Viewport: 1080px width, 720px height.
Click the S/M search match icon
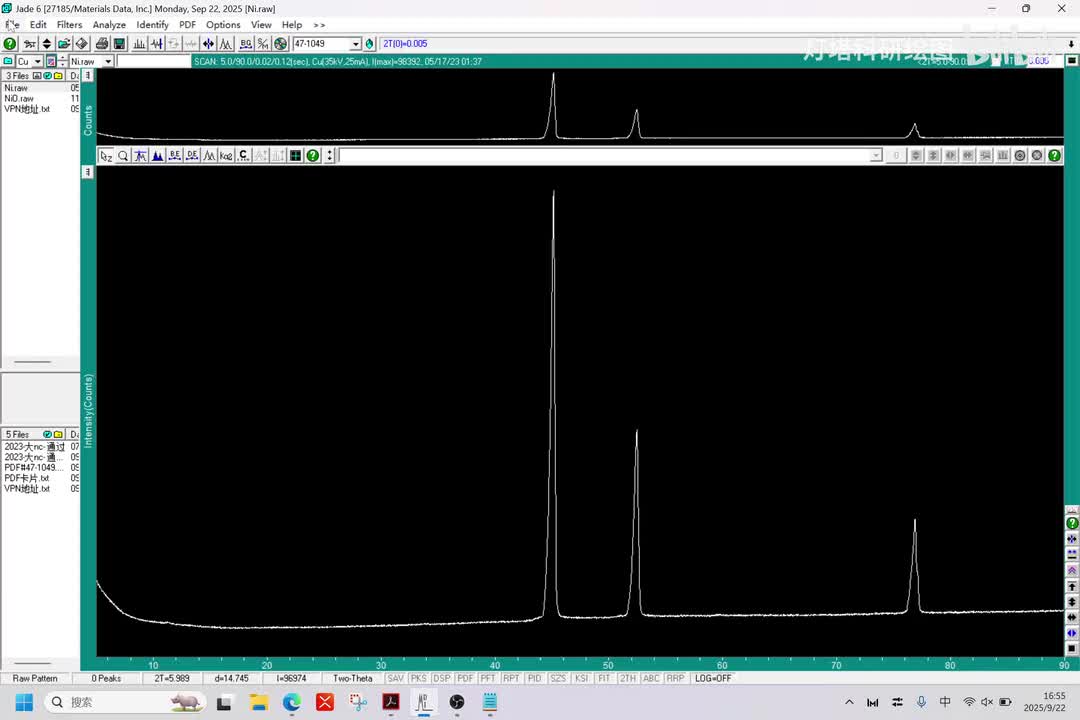(x=263, y=43)
